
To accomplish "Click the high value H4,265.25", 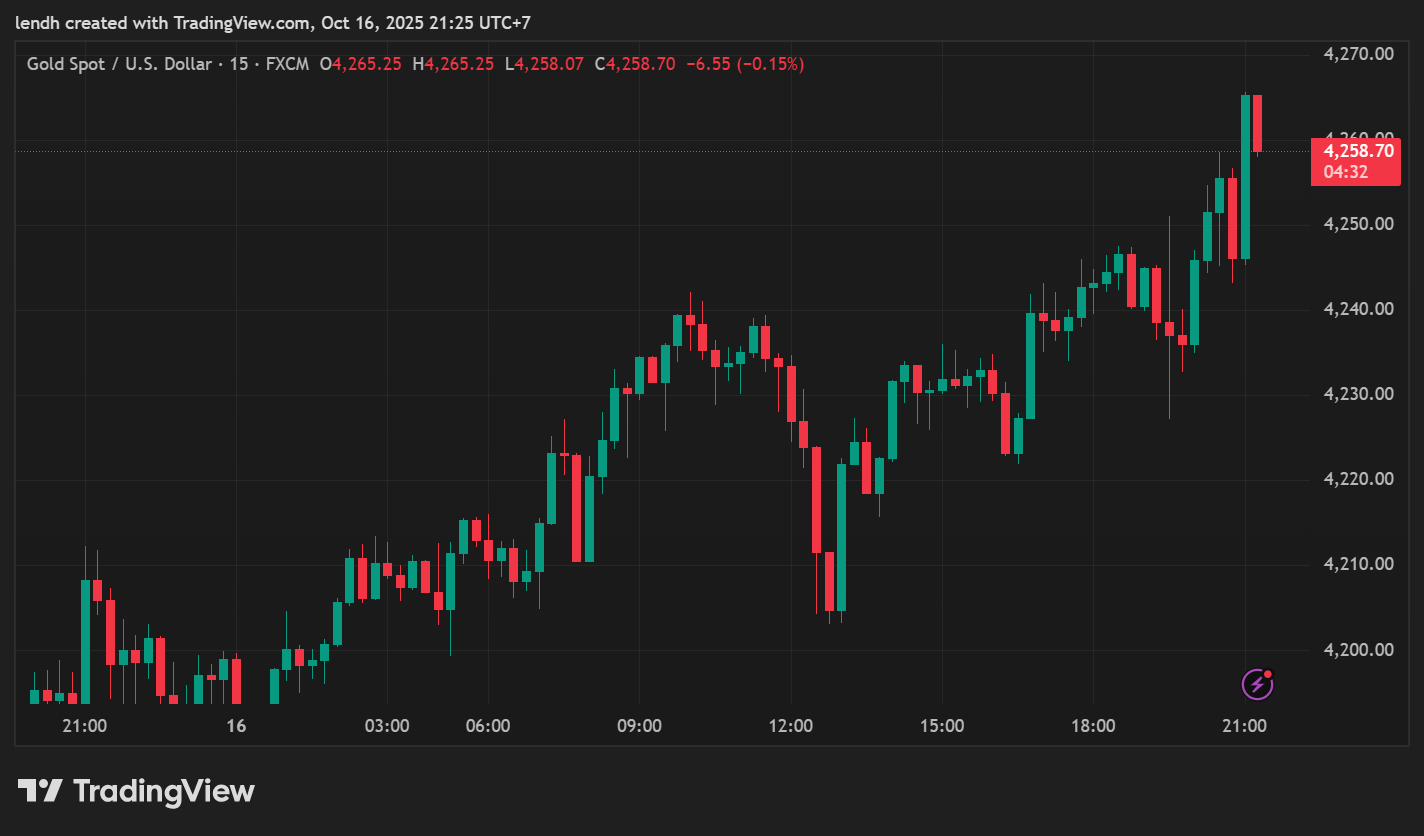I will 453,64.
